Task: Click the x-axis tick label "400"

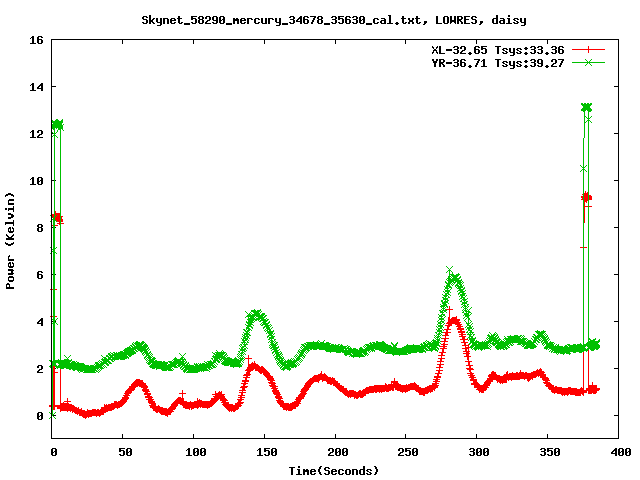Action: click(x=621, y=452)
